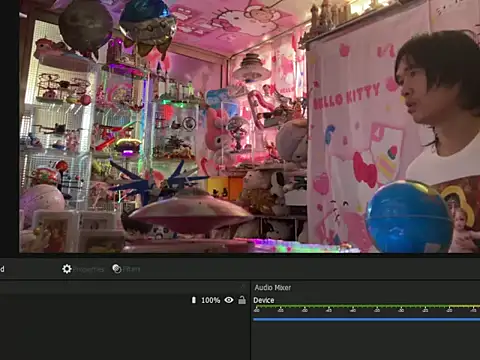Image resolution: width=480 pixels, height=360 pixels.
Task: Open source Properties via gear icon
Action: coord(83,269)
